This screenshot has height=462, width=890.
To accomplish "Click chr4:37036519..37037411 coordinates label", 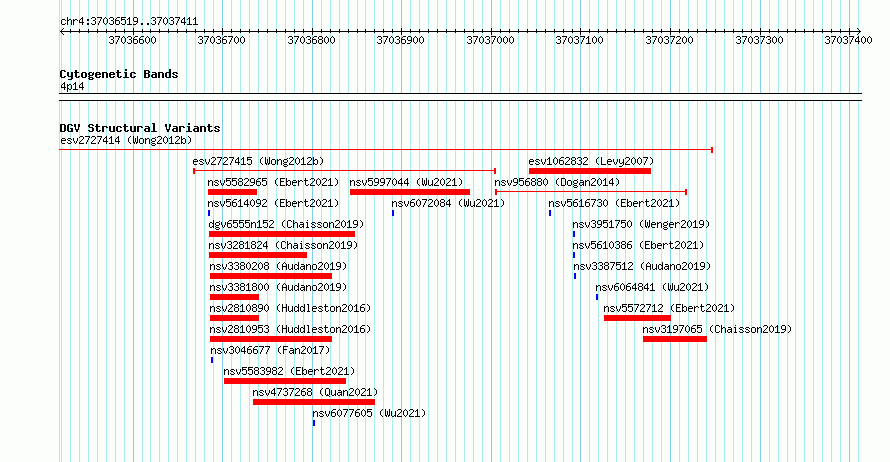I will tap(129, 22).
